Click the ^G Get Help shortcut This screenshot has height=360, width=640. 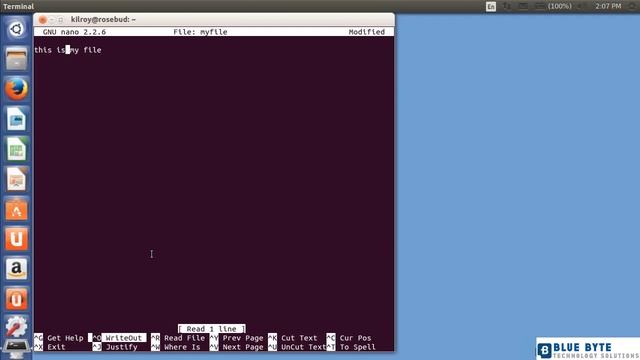coord(59,338)
